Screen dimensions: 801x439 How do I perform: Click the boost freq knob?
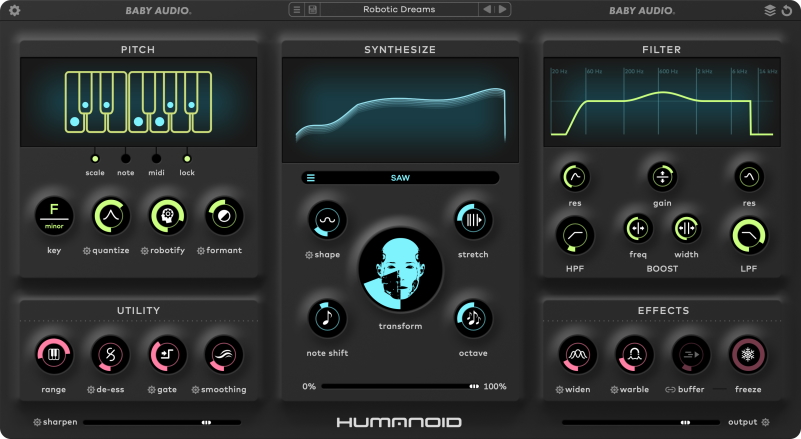[638, 228]
